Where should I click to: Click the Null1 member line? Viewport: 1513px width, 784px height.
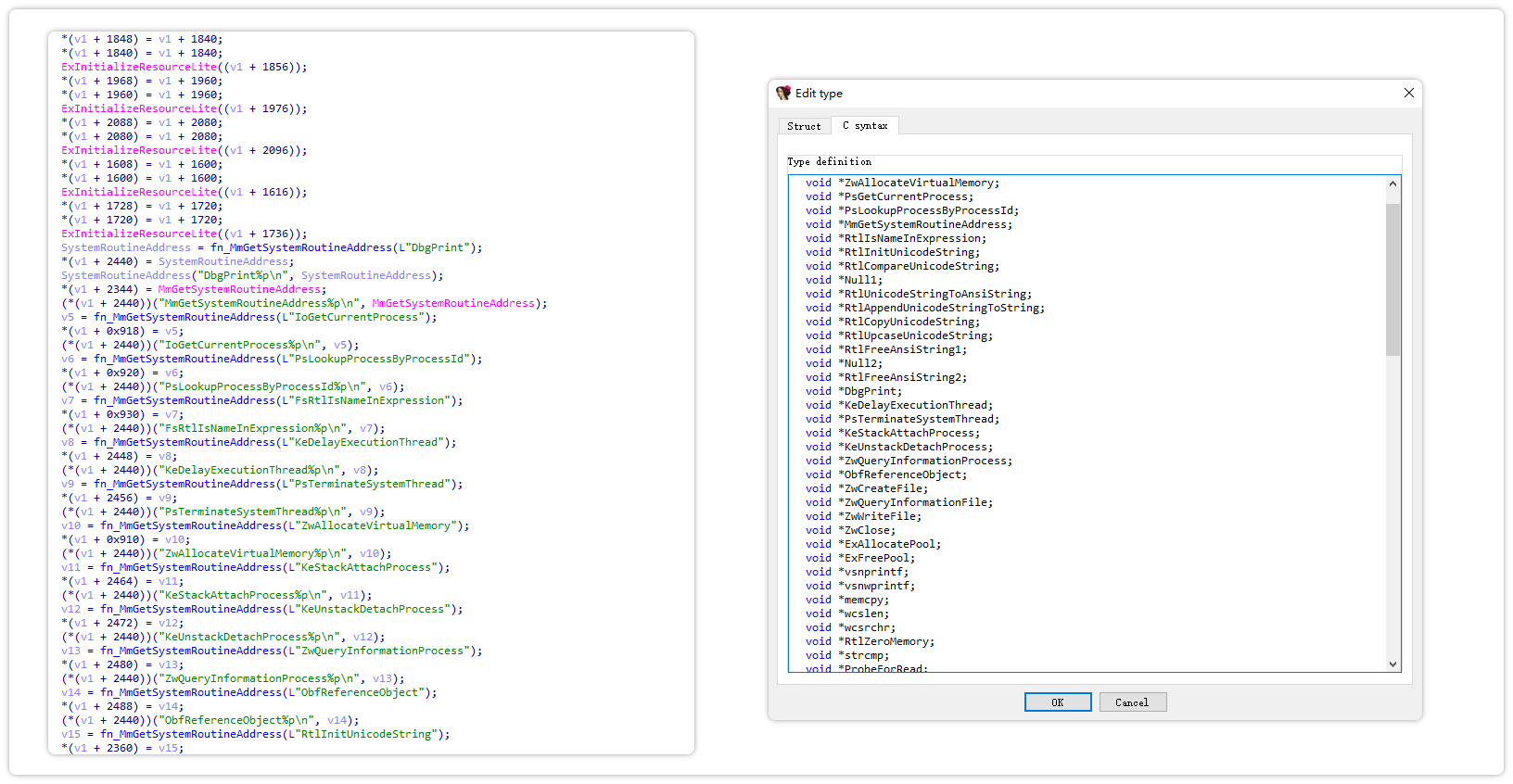coord(862,280)
